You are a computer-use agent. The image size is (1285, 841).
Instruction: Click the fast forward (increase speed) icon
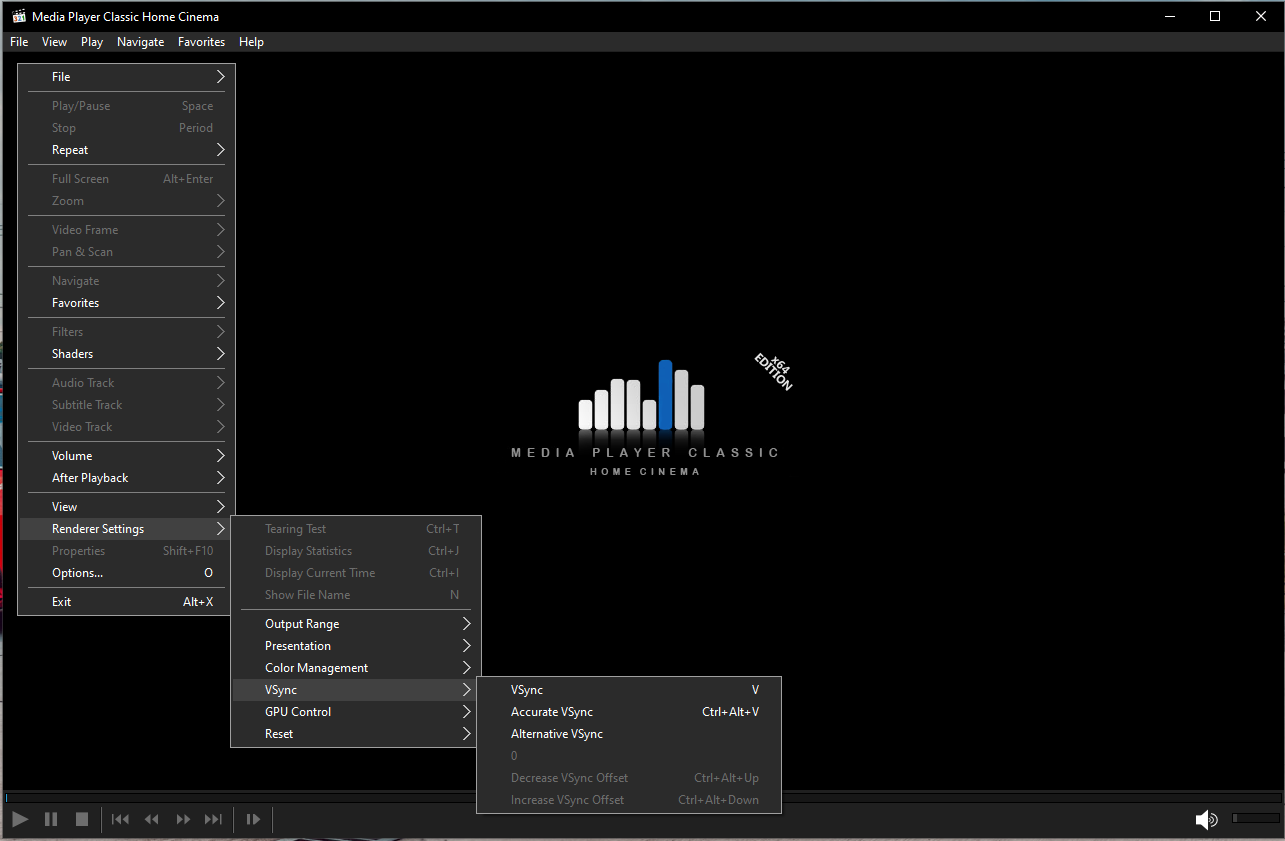coord(183,819)
